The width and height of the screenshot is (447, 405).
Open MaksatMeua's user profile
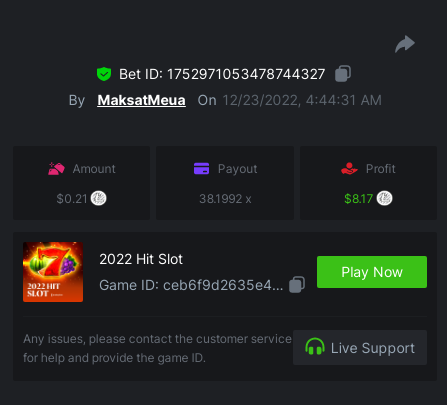[141, 100]
